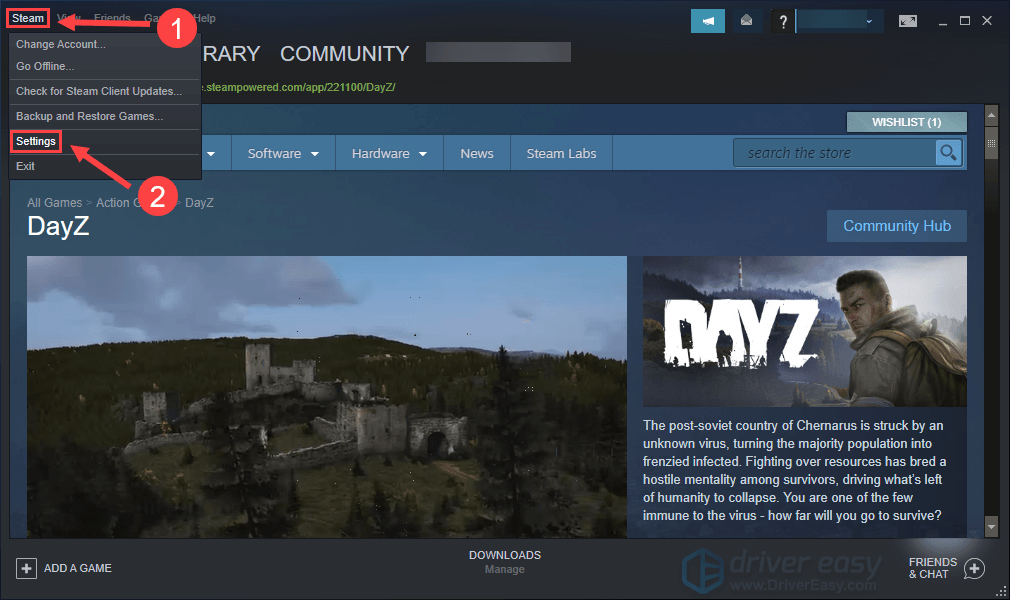Enter Big Picture mode
Image resolution: width=1010 pixels, height=600 pixels.
tap(908, 20)
